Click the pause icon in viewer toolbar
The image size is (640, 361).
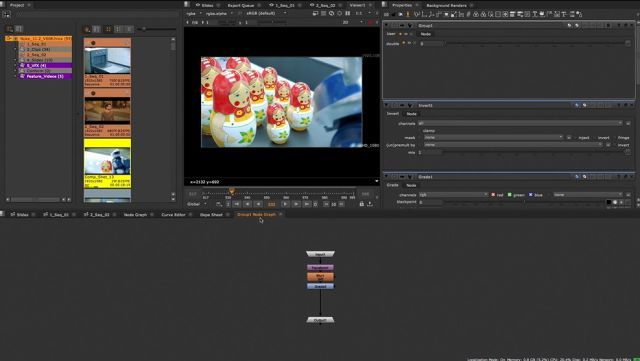click(347, 13)
